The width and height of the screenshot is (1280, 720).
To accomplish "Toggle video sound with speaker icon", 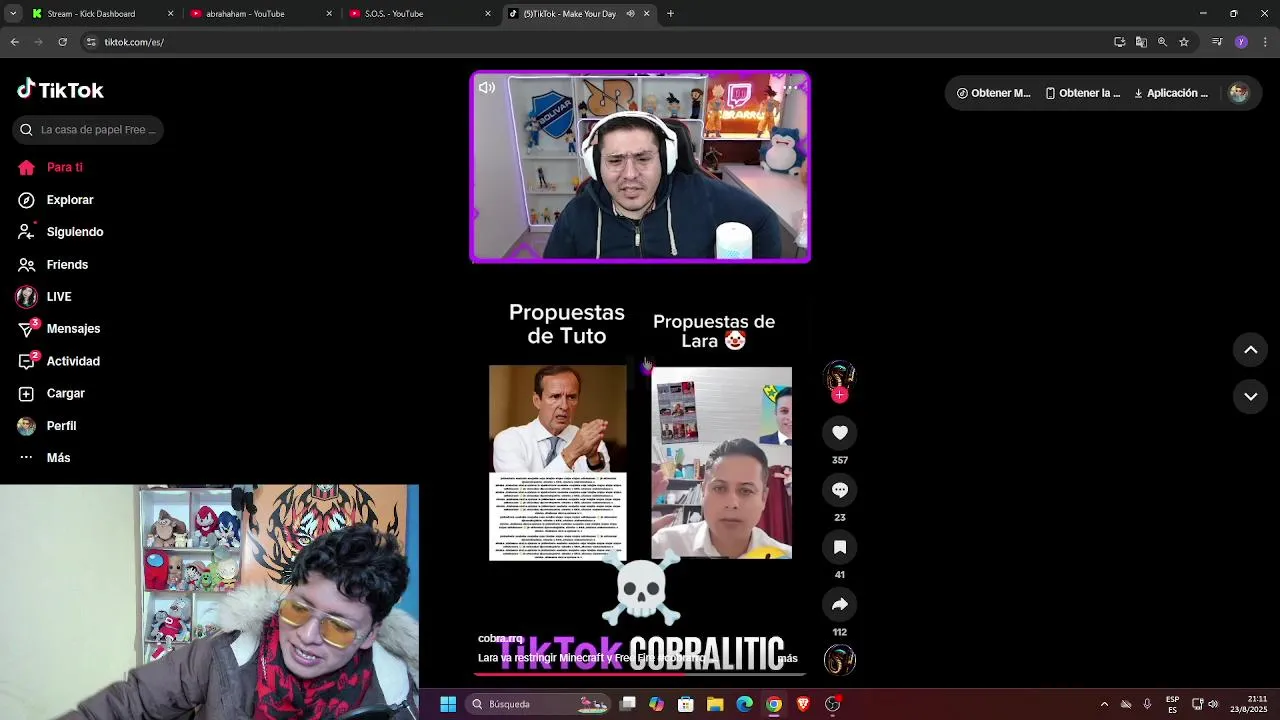I will (x=487, y=88).
